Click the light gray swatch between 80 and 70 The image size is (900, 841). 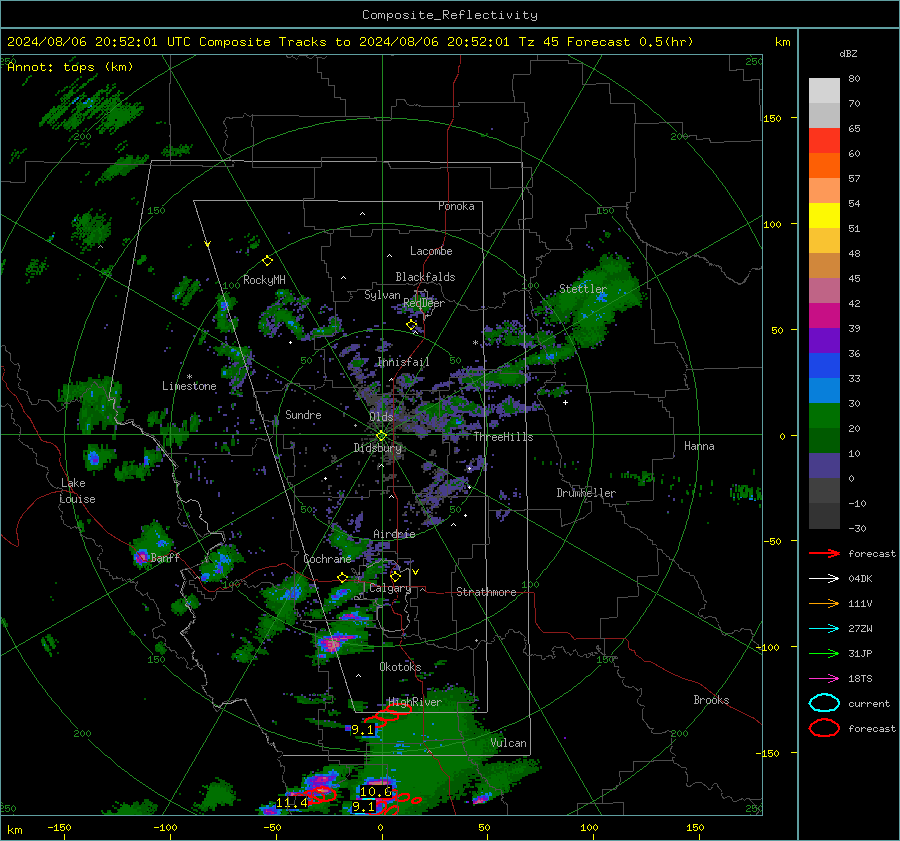pyautogui.click(x=824, y=91)
